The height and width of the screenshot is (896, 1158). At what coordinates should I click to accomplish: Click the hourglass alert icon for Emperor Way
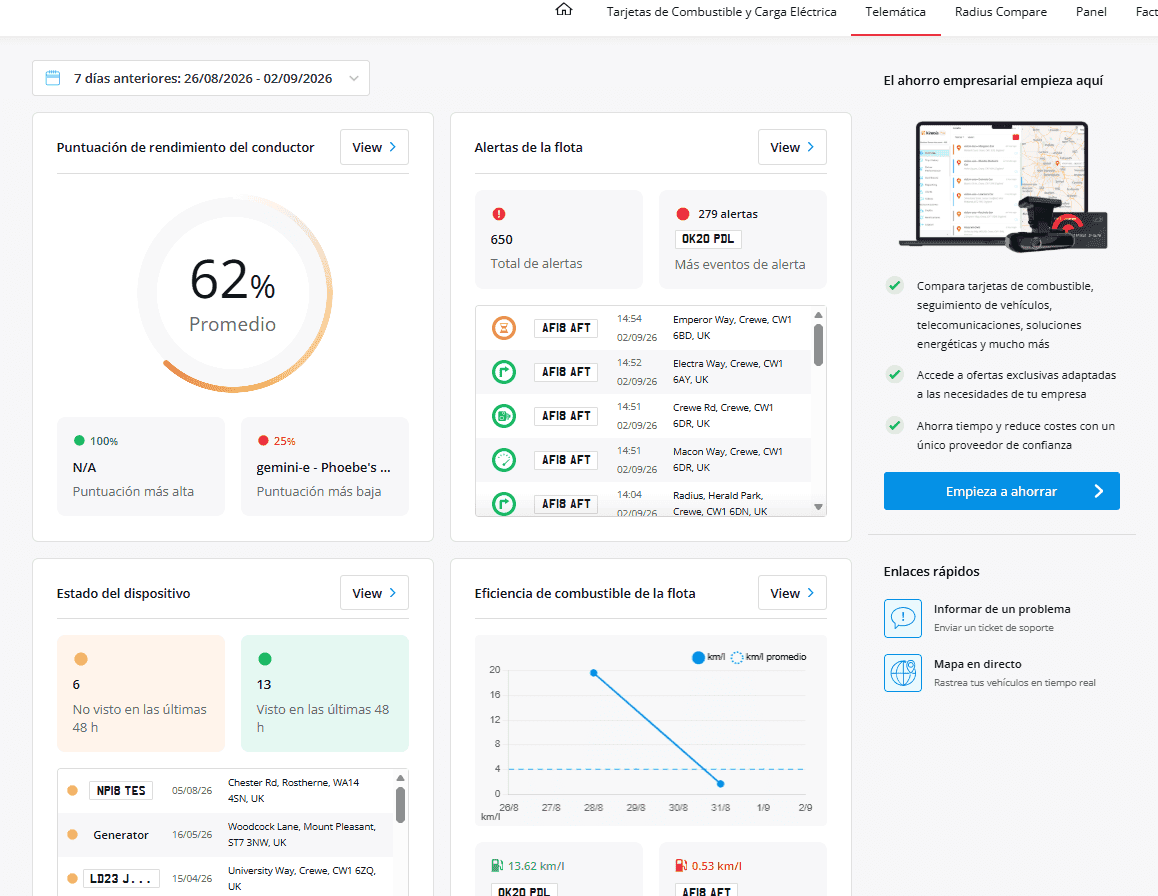coord(504,327)
